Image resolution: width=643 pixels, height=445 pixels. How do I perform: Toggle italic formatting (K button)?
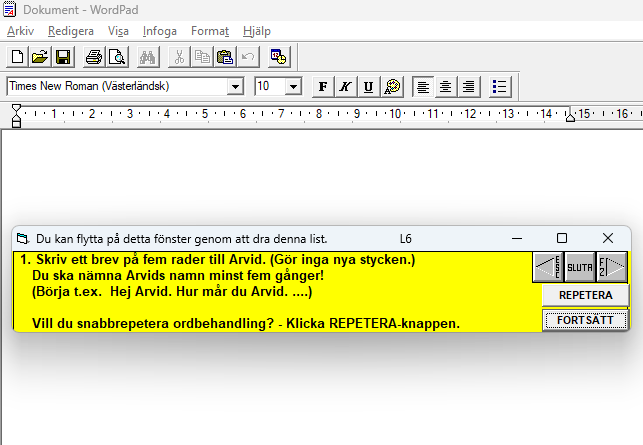(345, 87)
